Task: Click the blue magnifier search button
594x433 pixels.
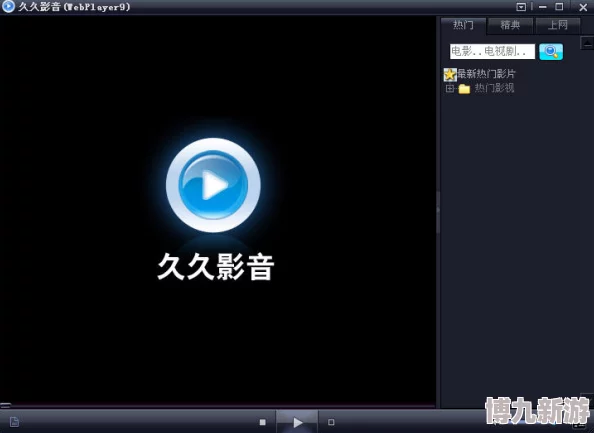Action: click(x=551, y=52)
